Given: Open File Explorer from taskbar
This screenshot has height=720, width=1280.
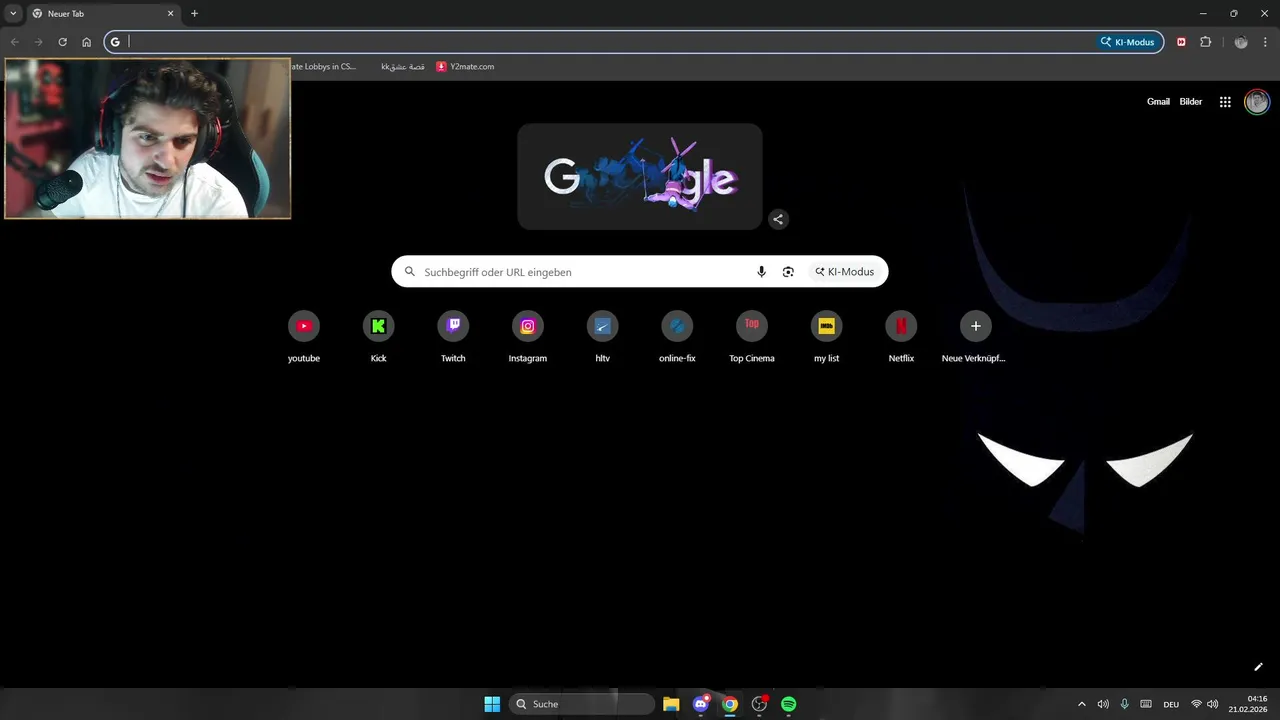Looking at the screenshot, I should coord(671,704).
